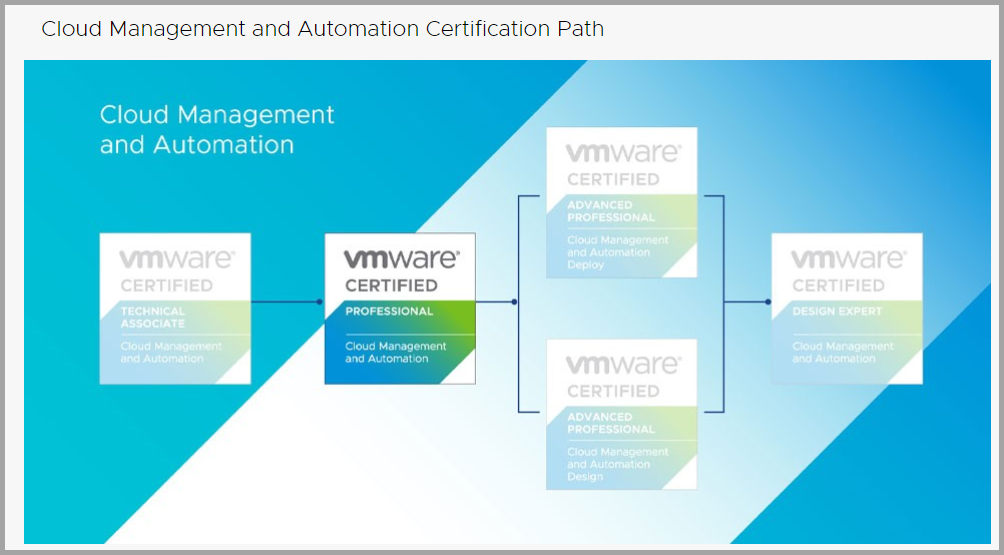Click 'TECHNICAL ASSOCIATE' label on first badge
The image size is (1004, 555).
tap(153, 318)
